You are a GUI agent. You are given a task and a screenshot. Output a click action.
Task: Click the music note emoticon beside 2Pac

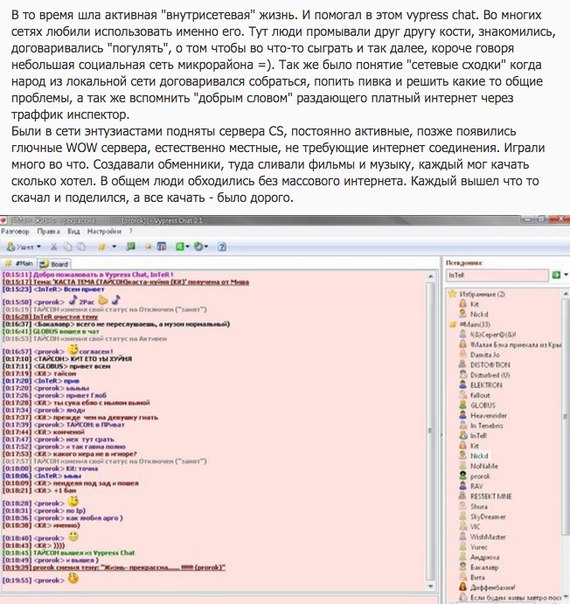click(73, 300)
